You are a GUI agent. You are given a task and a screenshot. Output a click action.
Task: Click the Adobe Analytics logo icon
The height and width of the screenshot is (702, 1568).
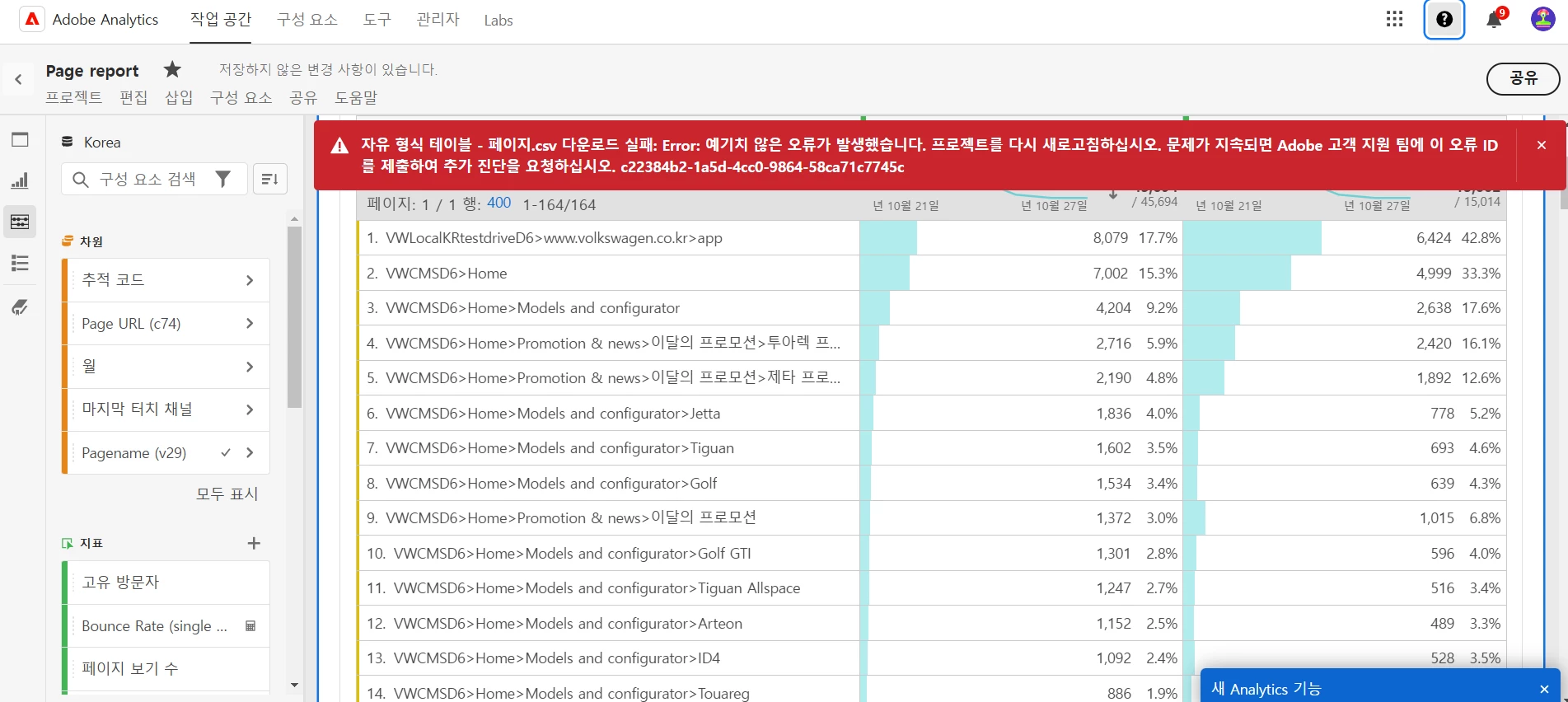pos(32,19)
